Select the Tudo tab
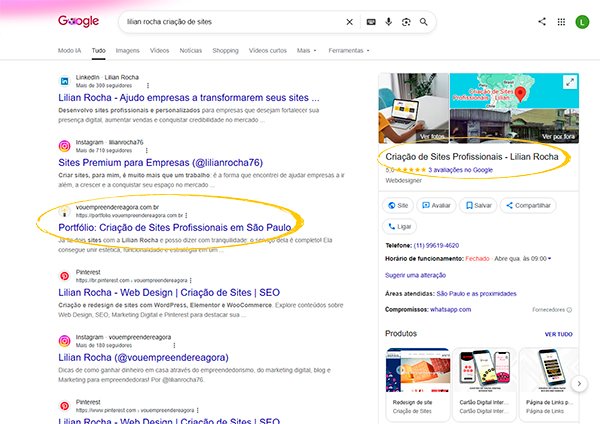Screen dimensions: 600x424 click(x=98, y=51)
